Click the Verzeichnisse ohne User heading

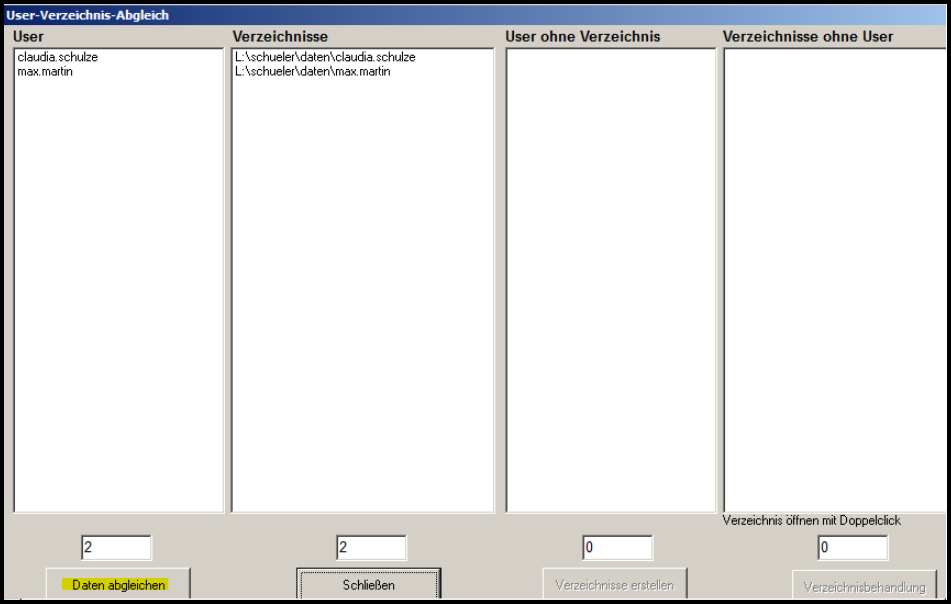[807, 37]
